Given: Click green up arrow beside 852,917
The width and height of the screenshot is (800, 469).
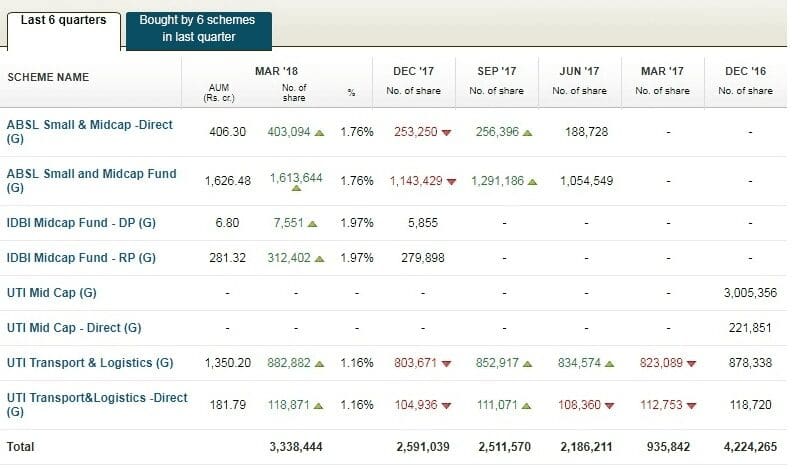Looking at the screenshot, I should [528, 364].
